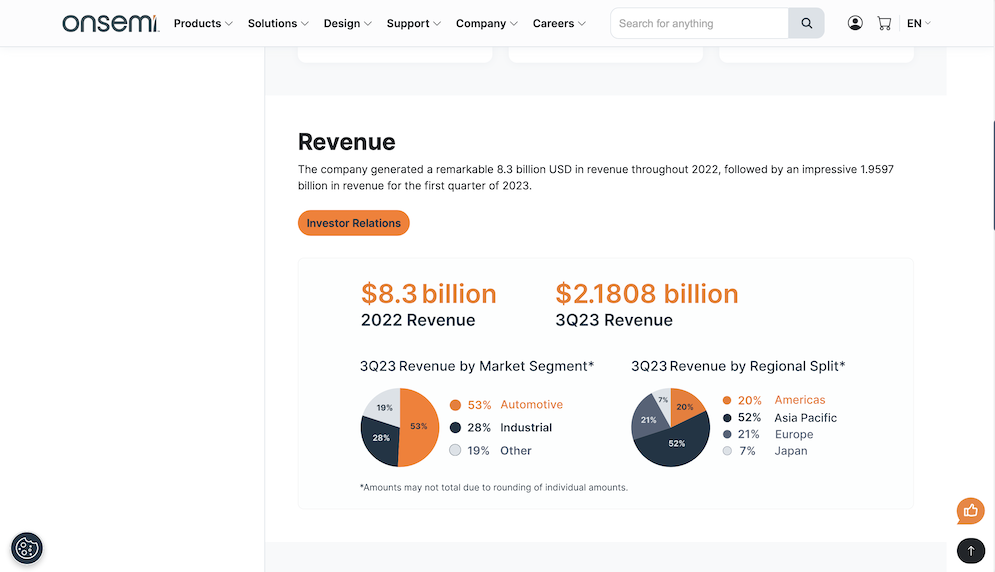
Task: Click the Europe legend label
Action: click(794, 434)
